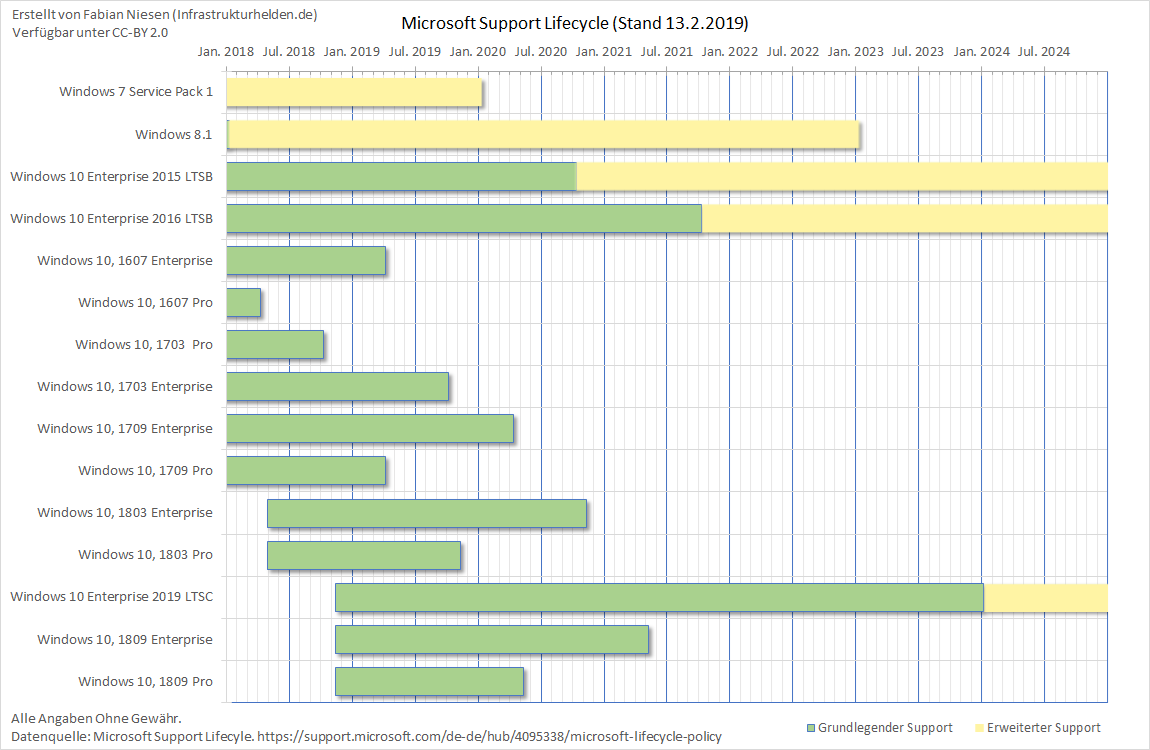
Task: Click the Windows 10, 1809 Pro label
Action: point(145,682)
